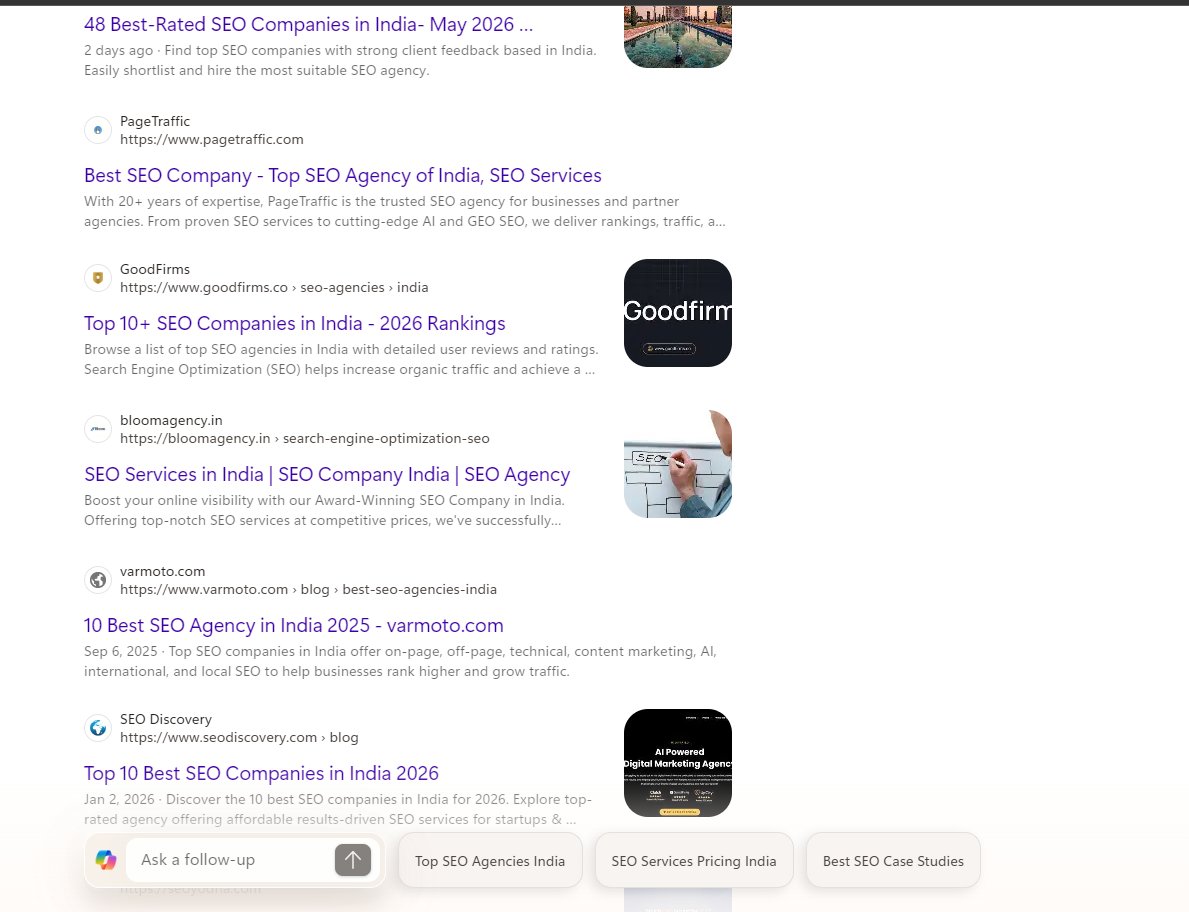
Task: Open '48 Best-Rated SEO Companies in India' result
Action: [308, 25]
